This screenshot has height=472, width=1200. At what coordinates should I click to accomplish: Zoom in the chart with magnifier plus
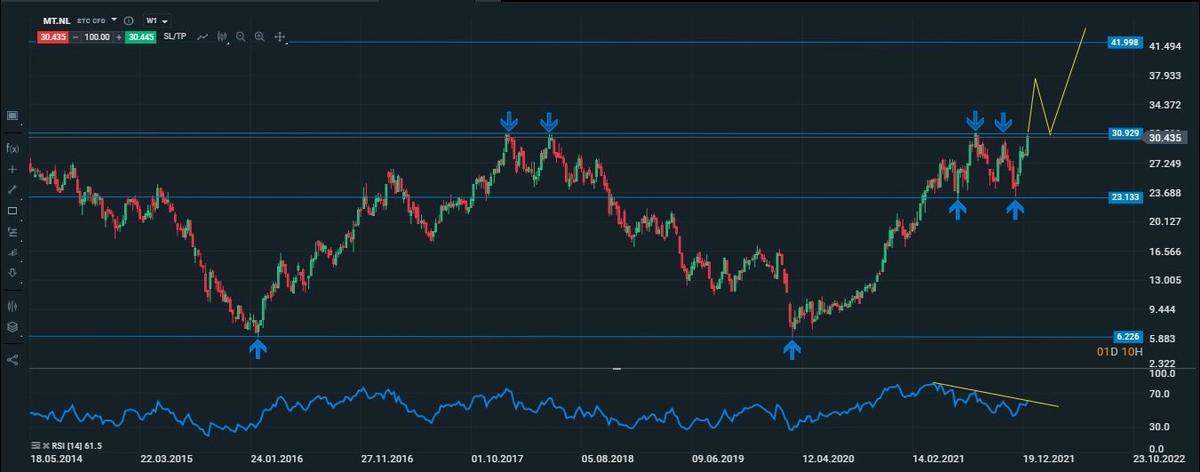pyautogui.click(x=260, y=37)
